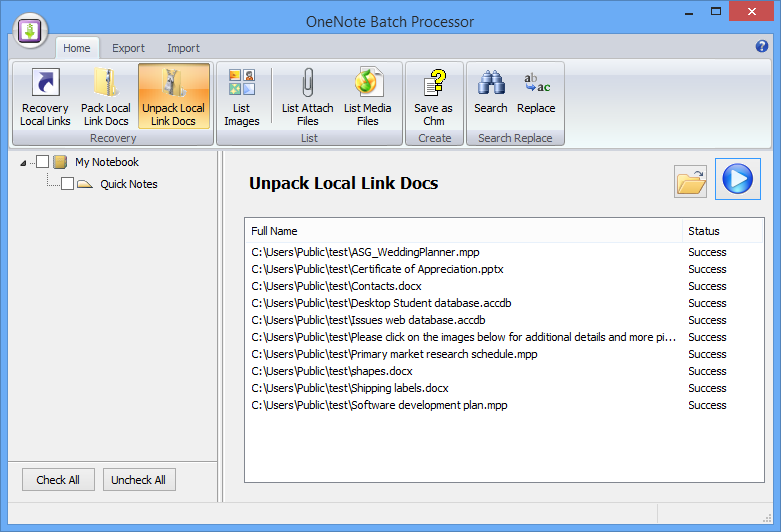The width and height of the screenshot is (781, 532).
Task: Click the Check All button
Action: (58, 480)
